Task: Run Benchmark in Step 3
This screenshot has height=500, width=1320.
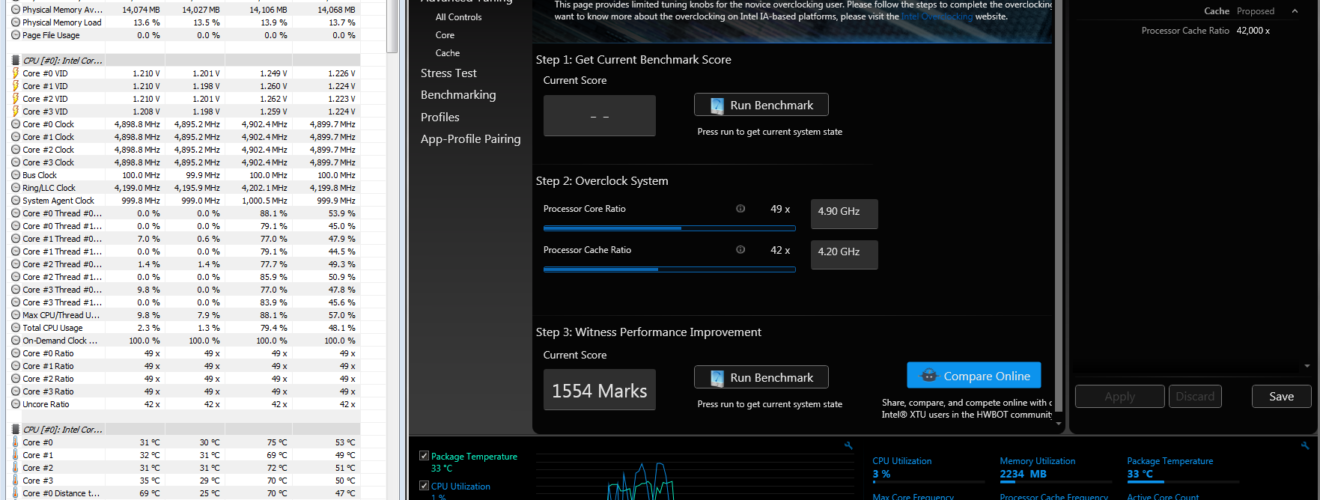Action: pos(761,377)
